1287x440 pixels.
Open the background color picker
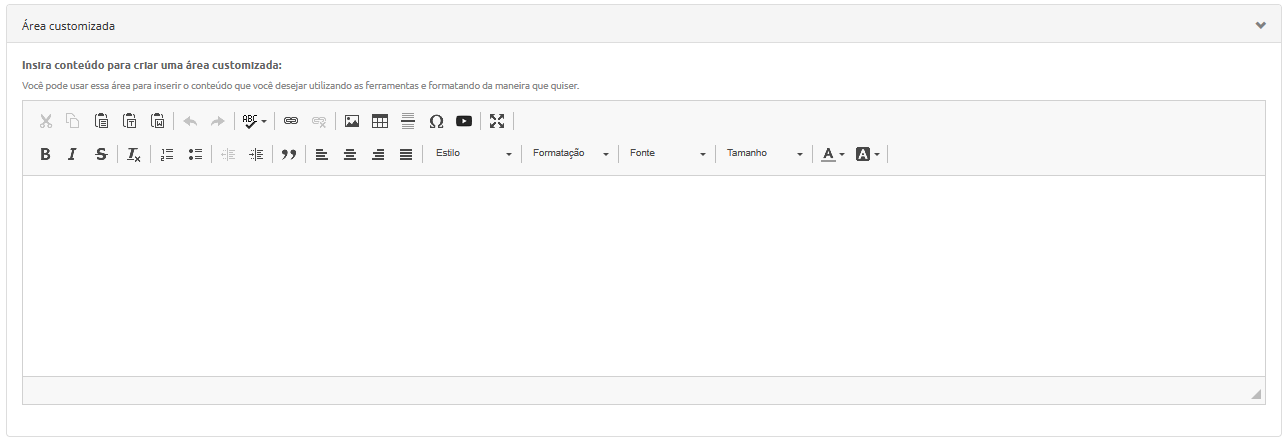[867, 154]
